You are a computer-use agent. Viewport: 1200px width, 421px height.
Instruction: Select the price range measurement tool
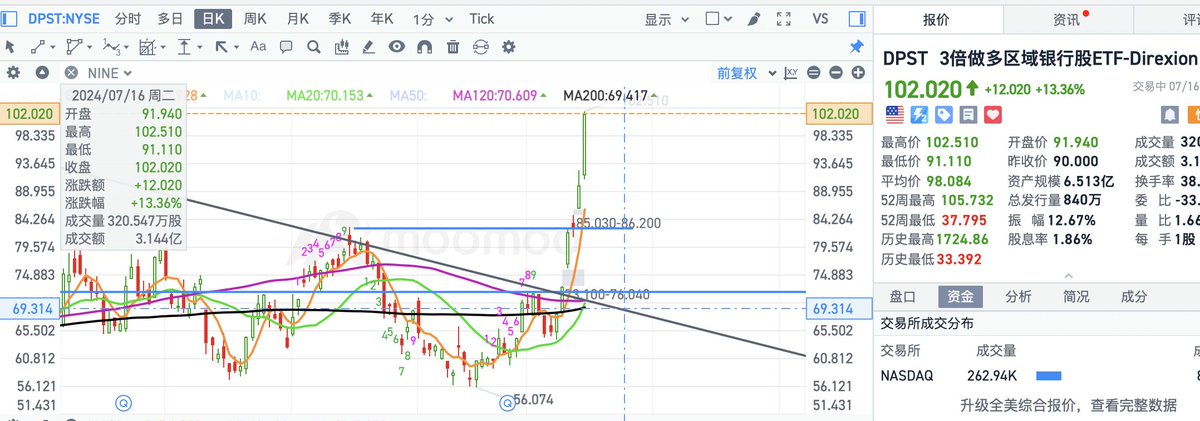[185, 46]
